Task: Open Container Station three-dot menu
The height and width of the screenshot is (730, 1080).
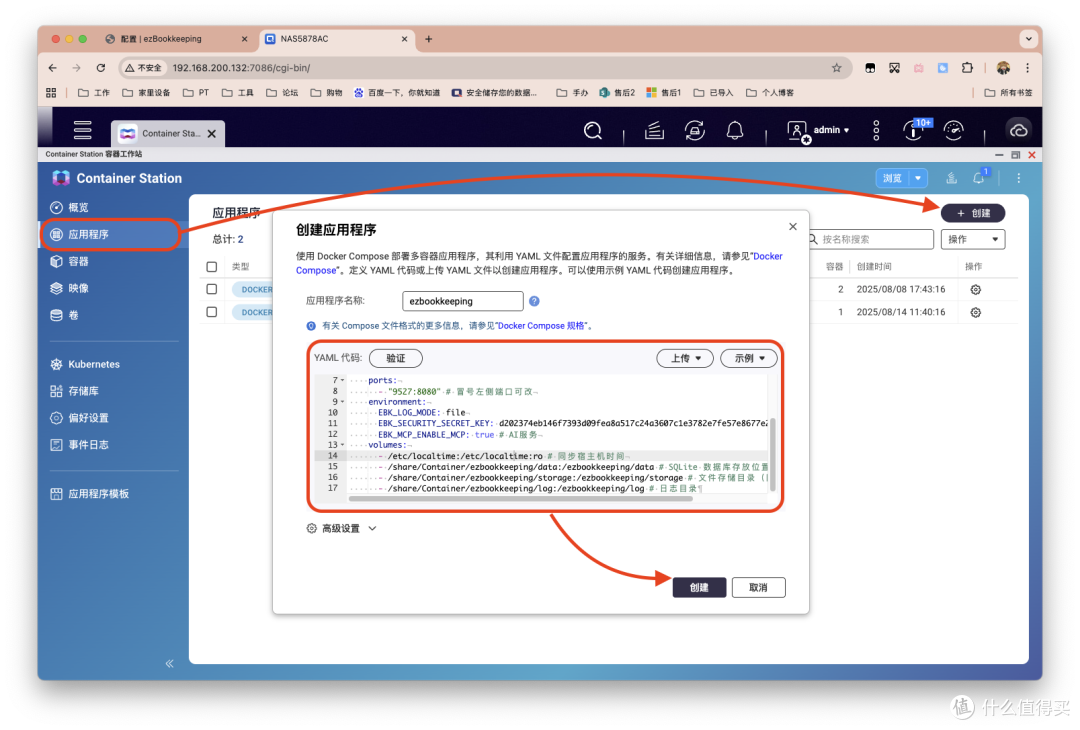Action: [1019, 178]
